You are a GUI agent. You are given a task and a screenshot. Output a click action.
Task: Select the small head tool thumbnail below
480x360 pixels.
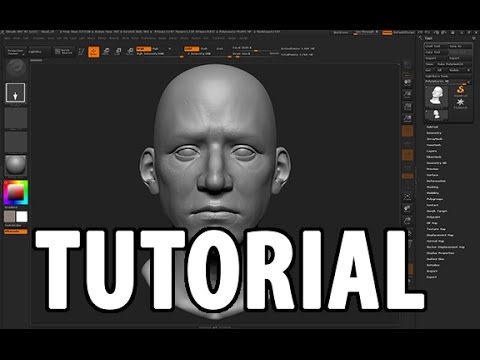coord(436,115)
